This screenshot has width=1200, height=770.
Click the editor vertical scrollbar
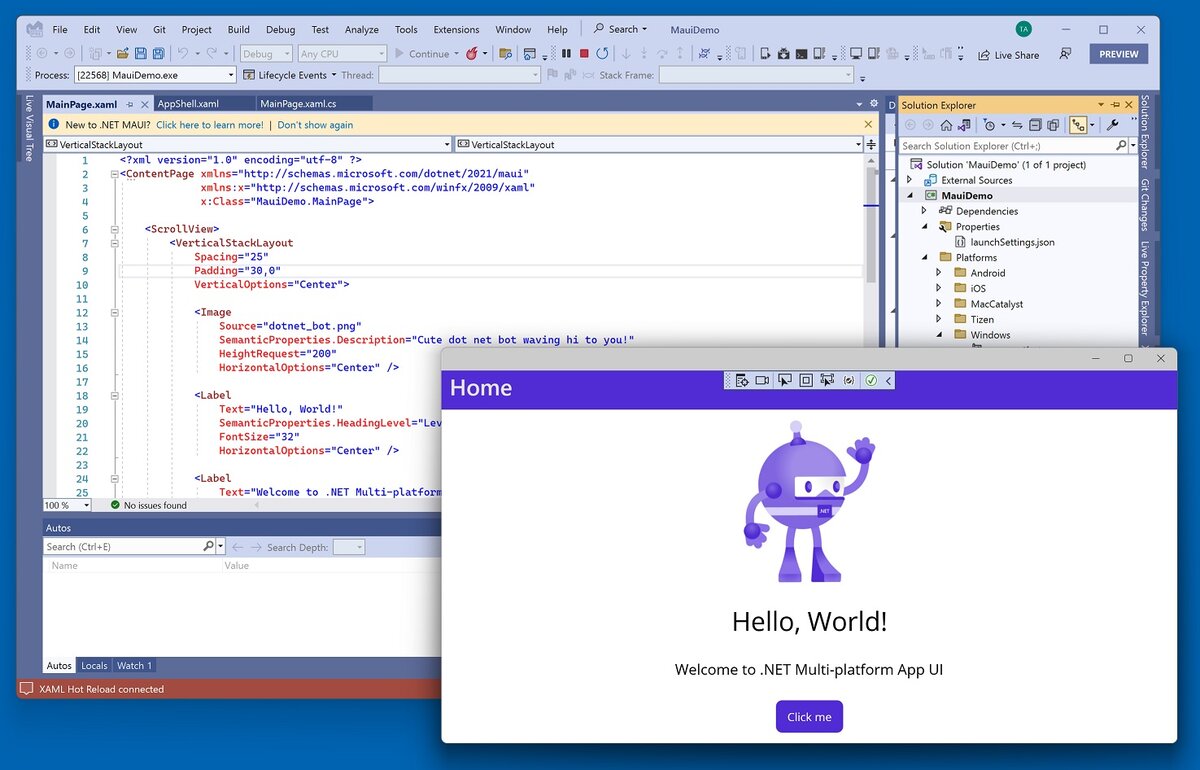pos(871,225)
